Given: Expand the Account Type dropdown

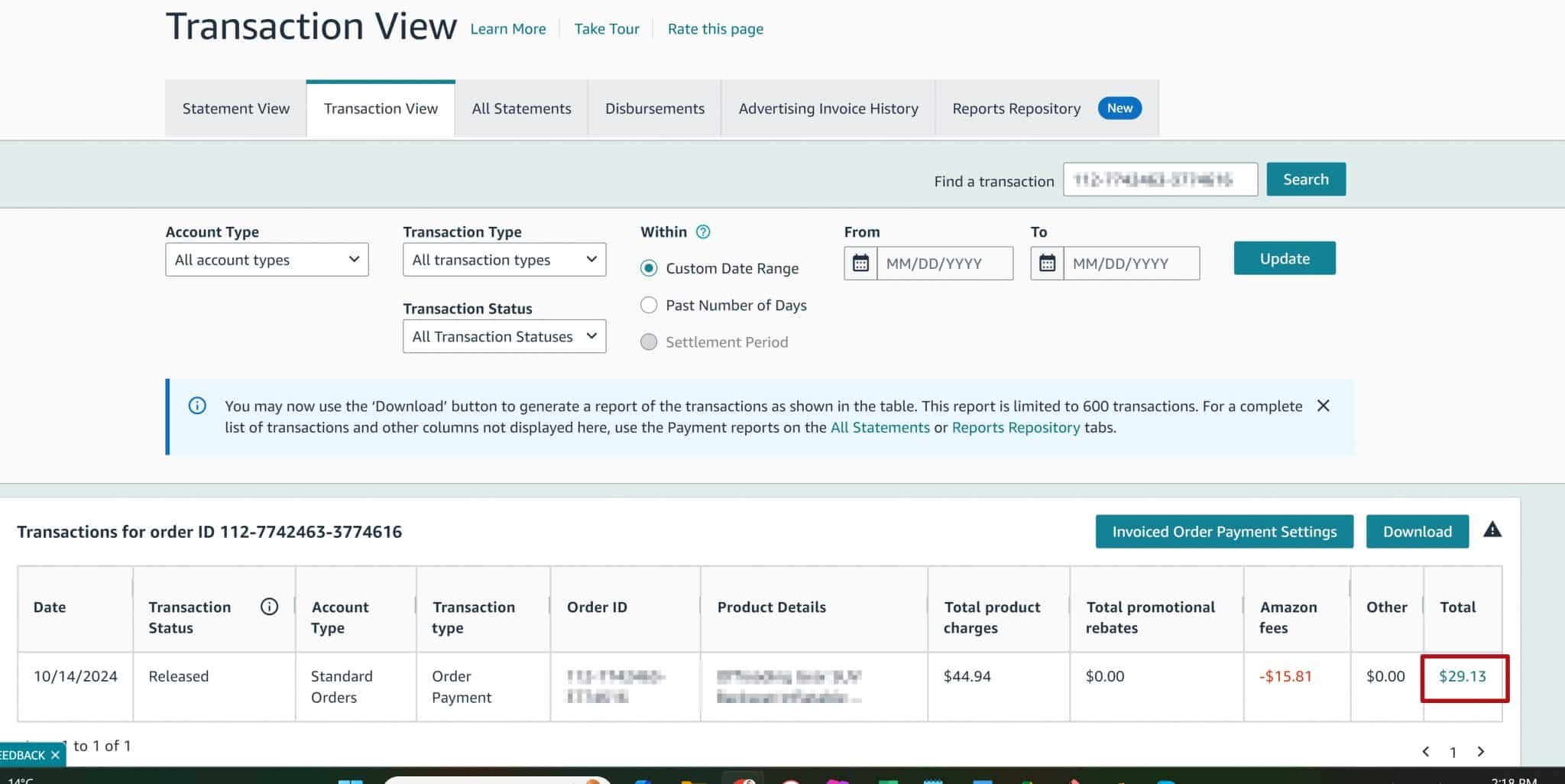Looking at the screenshot, I should [267, 260].
